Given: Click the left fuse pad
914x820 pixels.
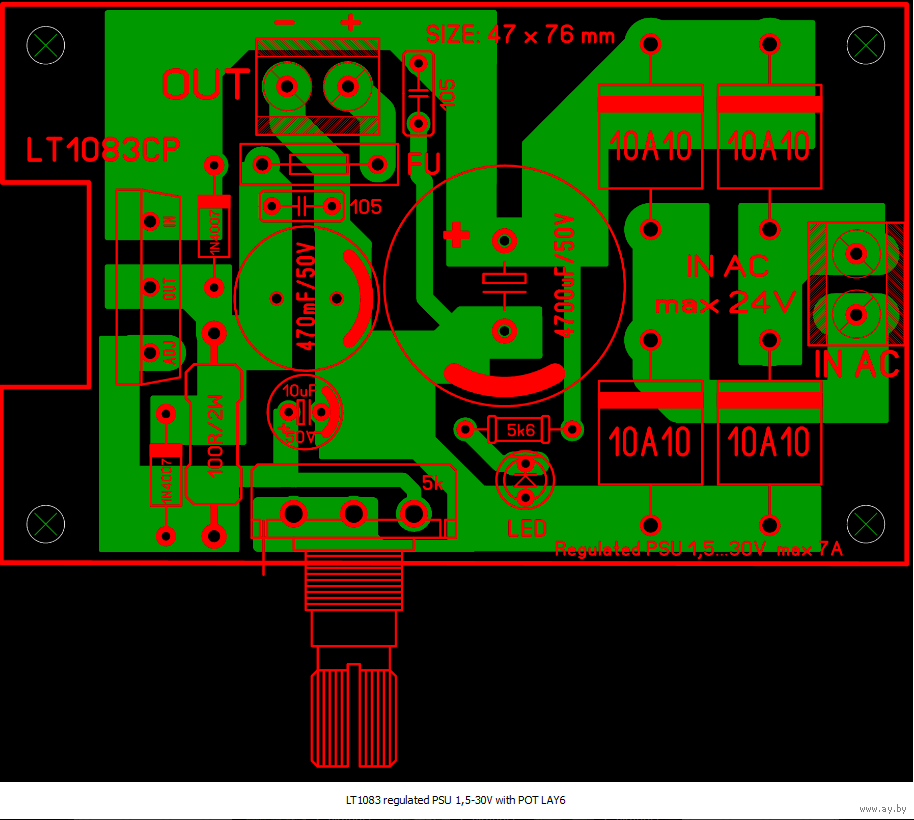Looking at the screenshot, I should tap(262, 165).
